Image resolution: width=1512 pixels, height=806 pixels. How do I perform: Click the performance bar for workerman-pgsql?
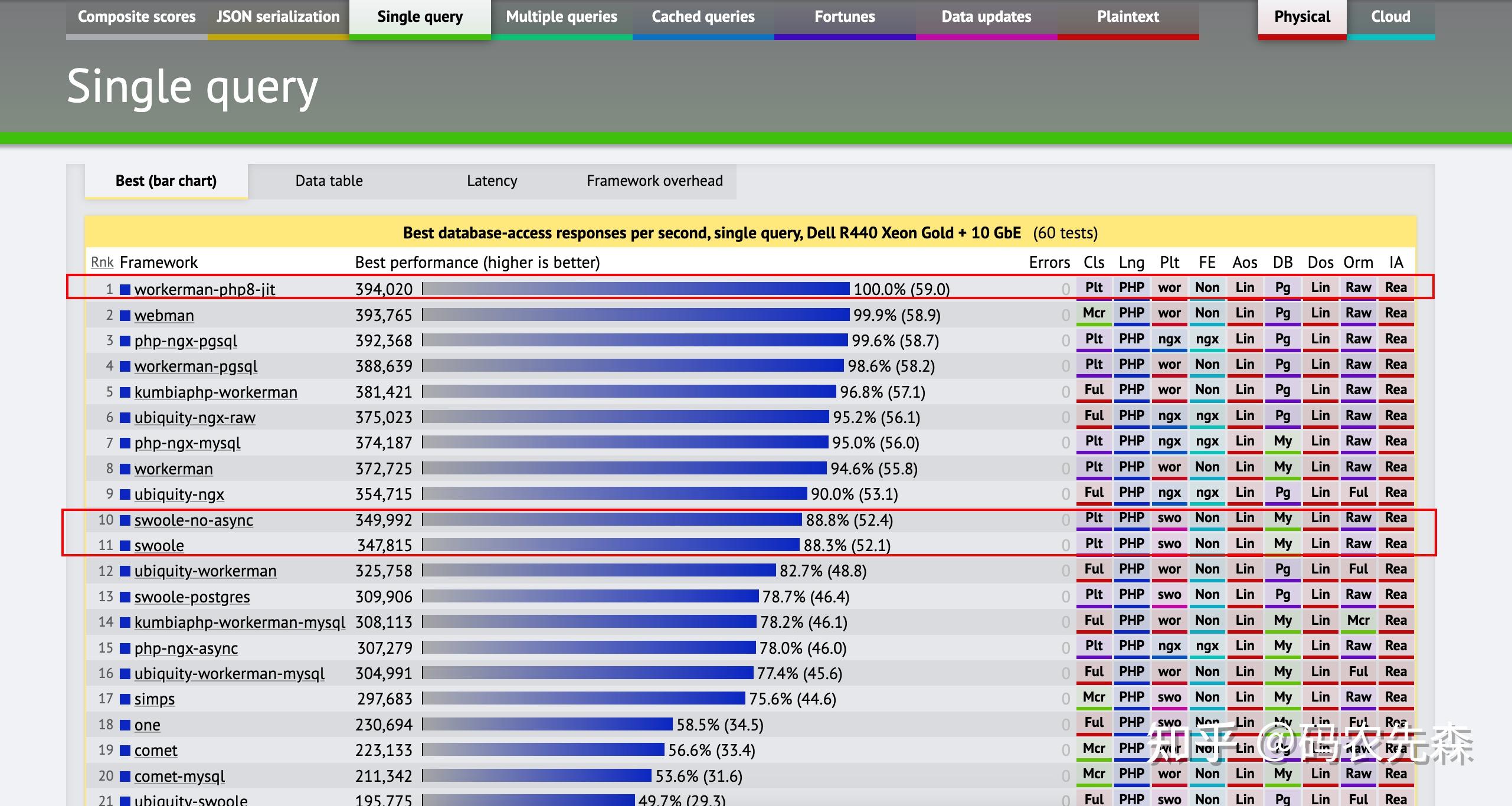click(633, 366)
